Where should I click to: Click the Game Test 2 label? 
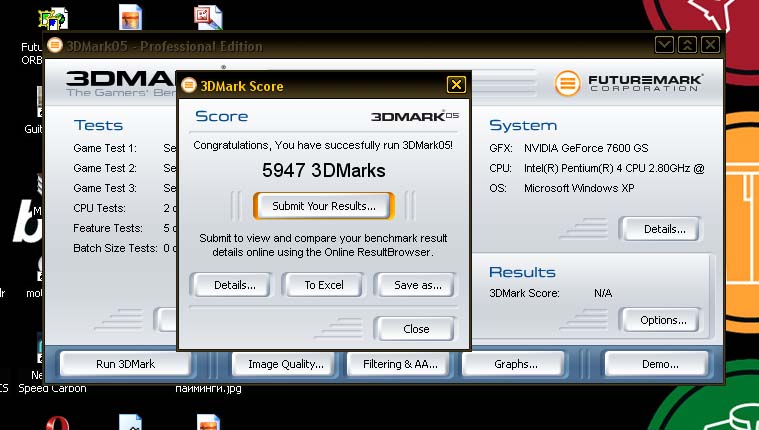coord(105,168)
